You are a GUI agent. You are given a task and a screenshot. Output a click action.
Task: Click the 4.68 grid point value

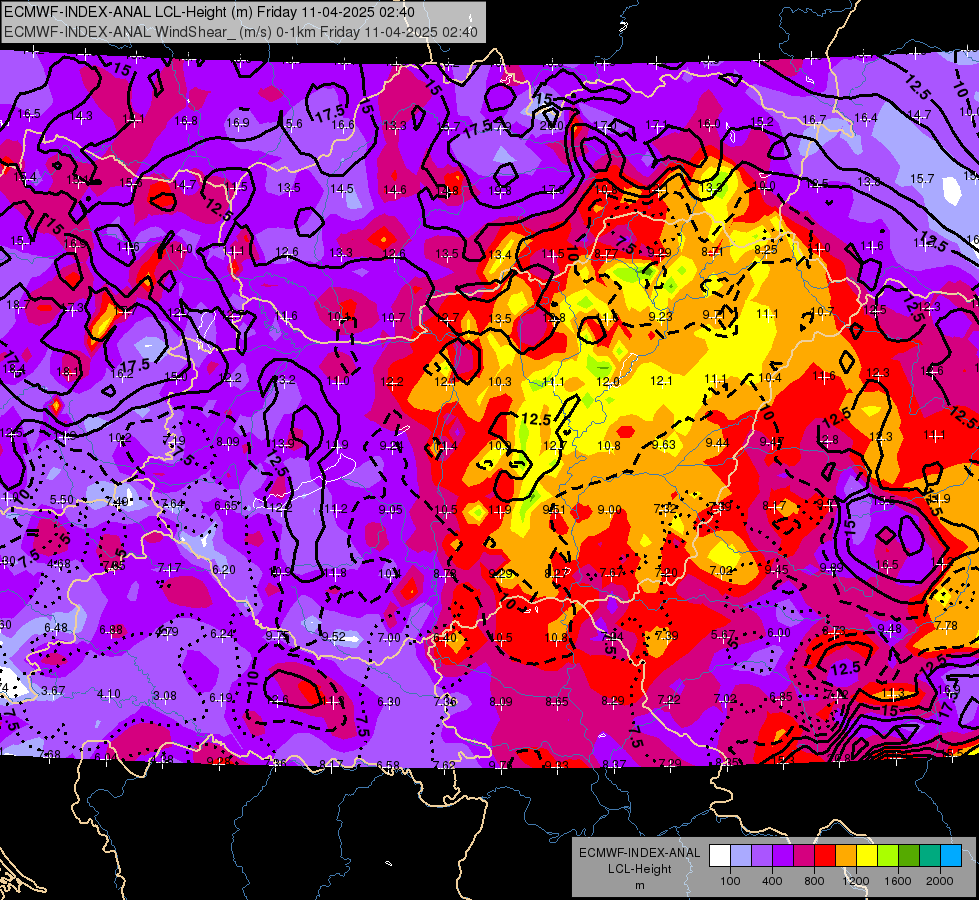tap(59, 565)
